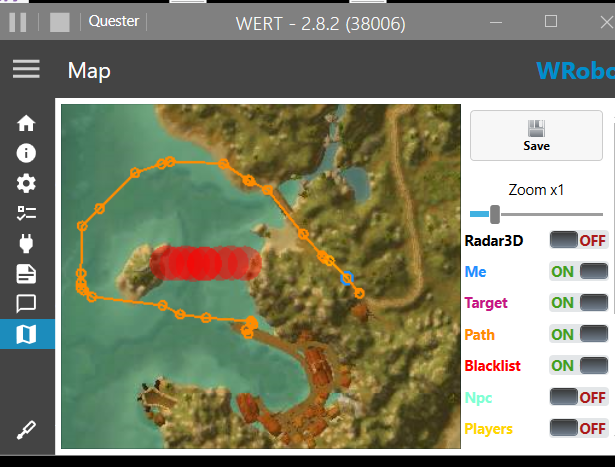Open the Settings gear icon
Image resolution: width=615 pixels, height=467 pixels.
tap(26, 184)
